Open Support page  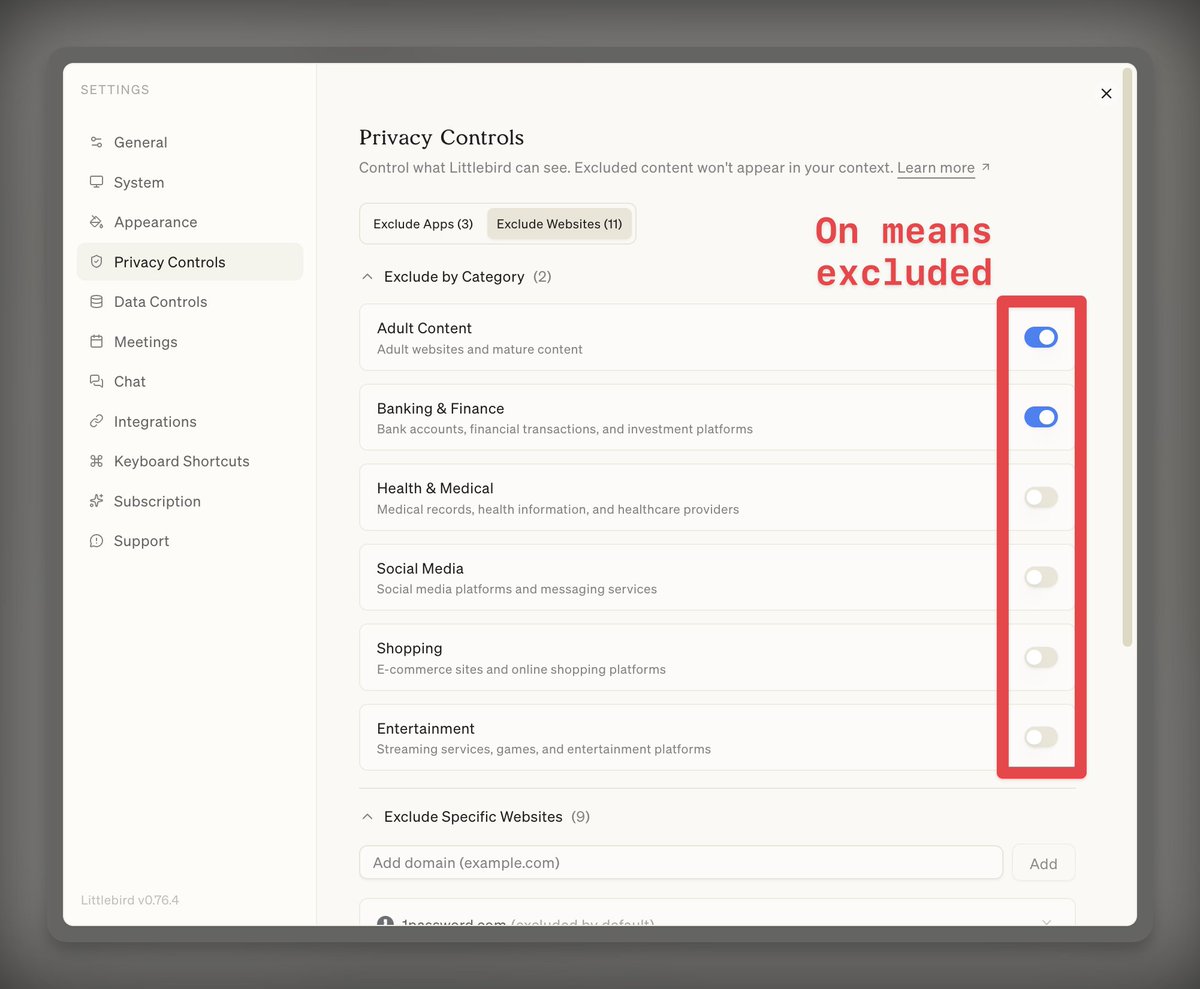point(190,541)
